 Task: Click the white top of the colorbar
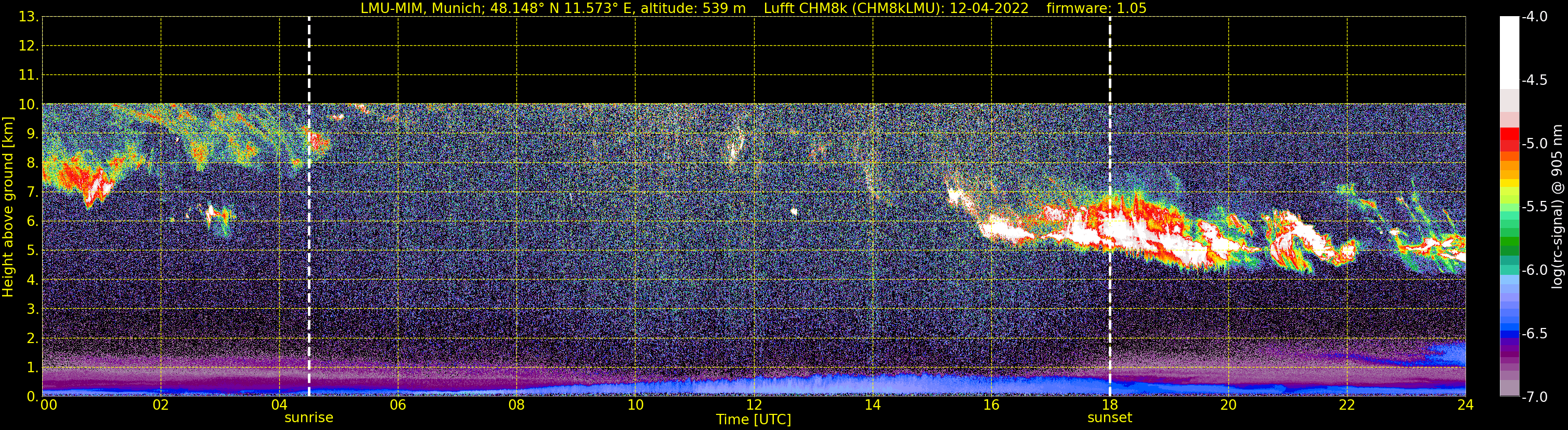1509,52
